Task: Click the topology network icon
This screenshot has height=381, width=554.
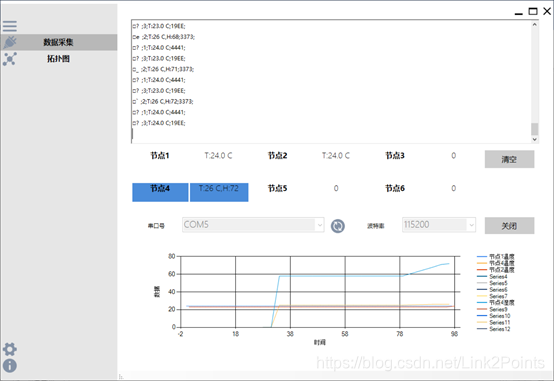Action: click(x=10, y=59)
